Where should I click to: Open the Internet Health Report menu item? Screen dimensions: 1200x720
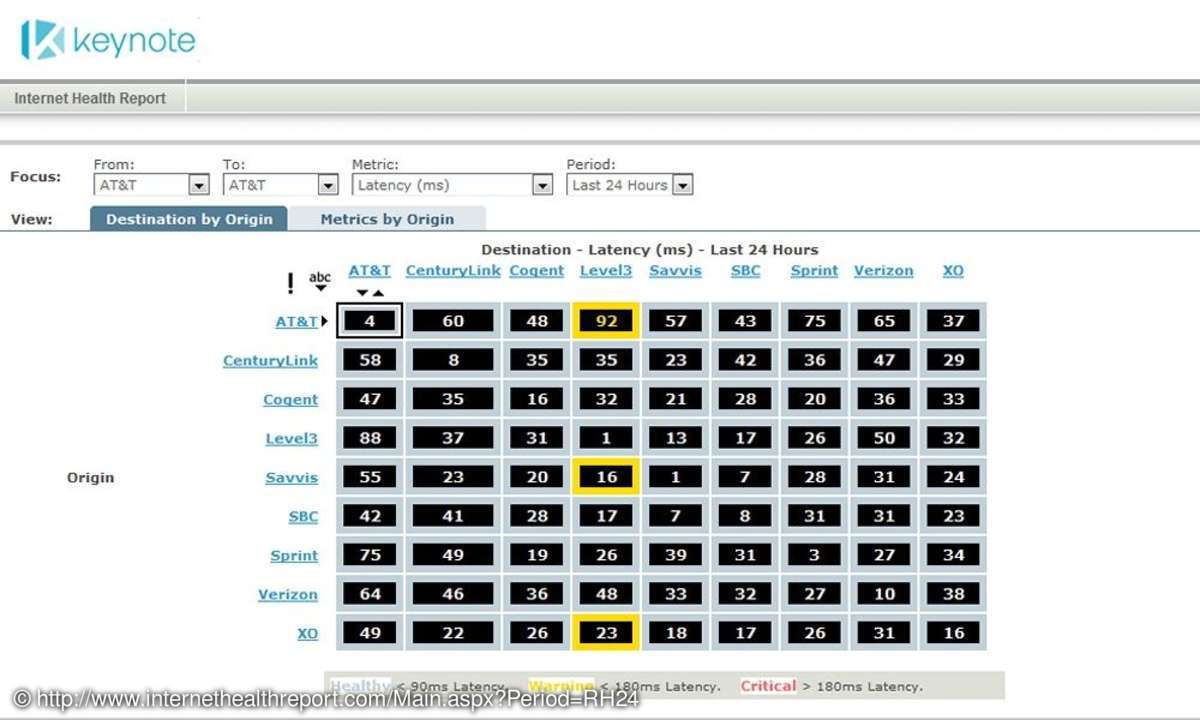90,98
